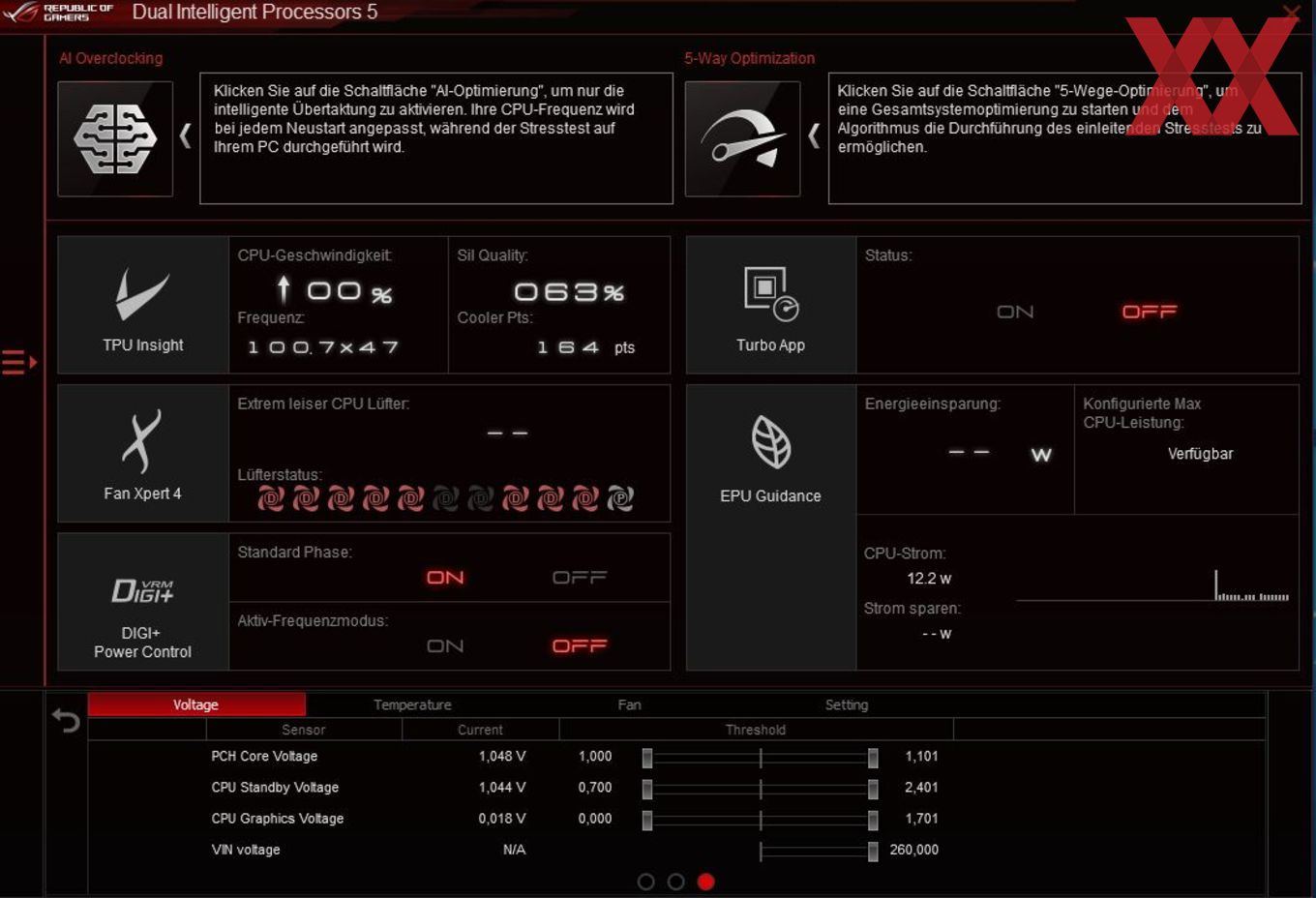Select the seventh greyed fan status icon

(481, 498)
